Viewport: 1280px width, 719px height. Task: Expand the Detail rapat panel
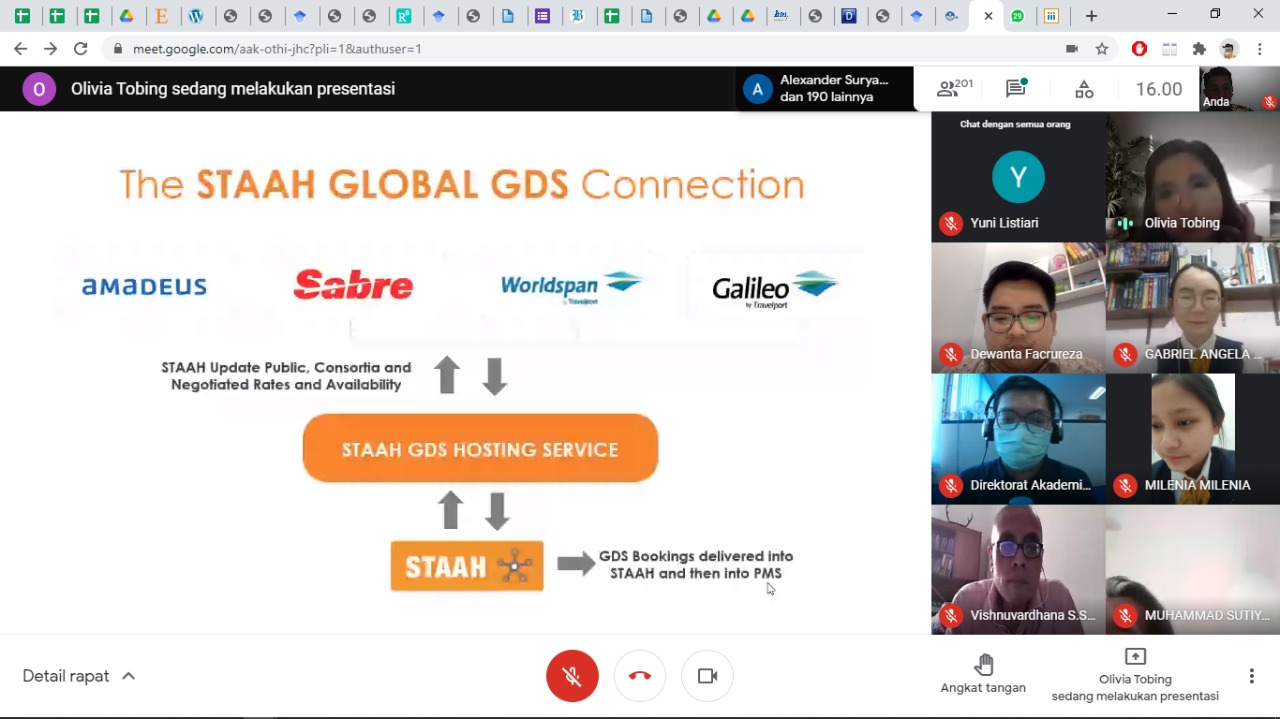(79, 676)
